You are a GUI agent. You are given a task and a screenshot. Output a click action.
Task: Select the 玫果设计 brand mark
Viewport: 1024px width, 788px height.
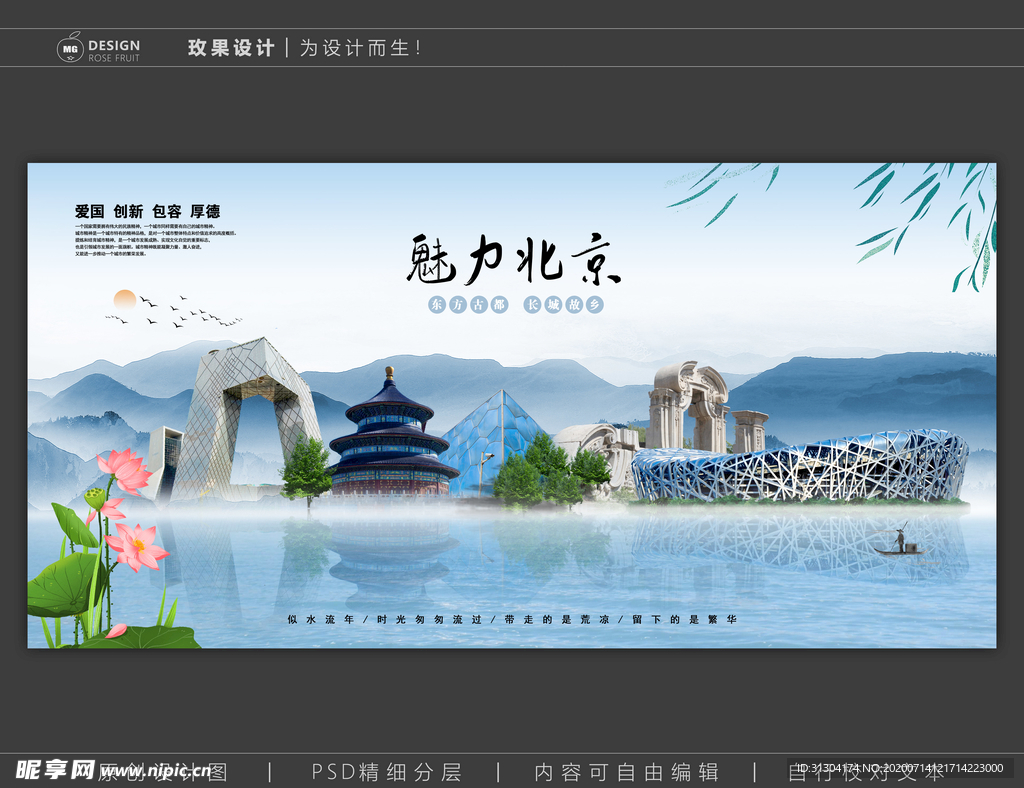tap(230, 45)
